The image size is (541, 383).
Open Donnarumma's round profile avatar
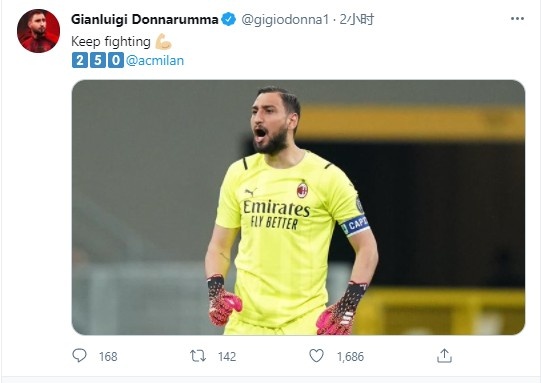pos(38,31)
